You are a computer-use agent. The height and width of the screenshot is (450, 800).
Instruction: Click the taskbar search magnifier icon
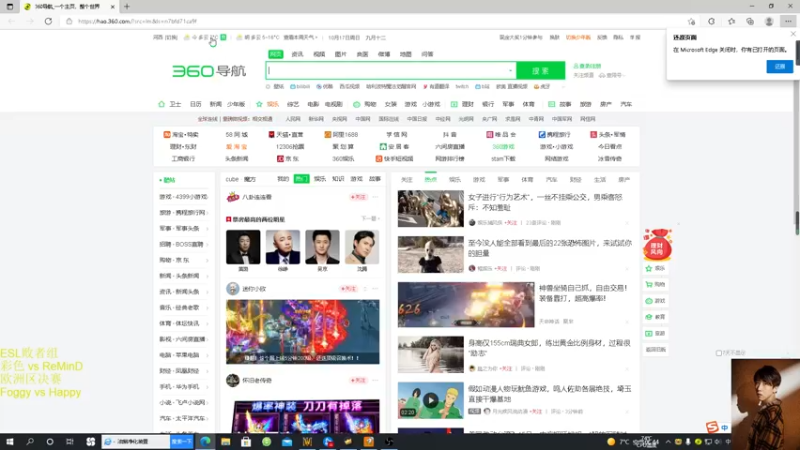click(30, 442)
